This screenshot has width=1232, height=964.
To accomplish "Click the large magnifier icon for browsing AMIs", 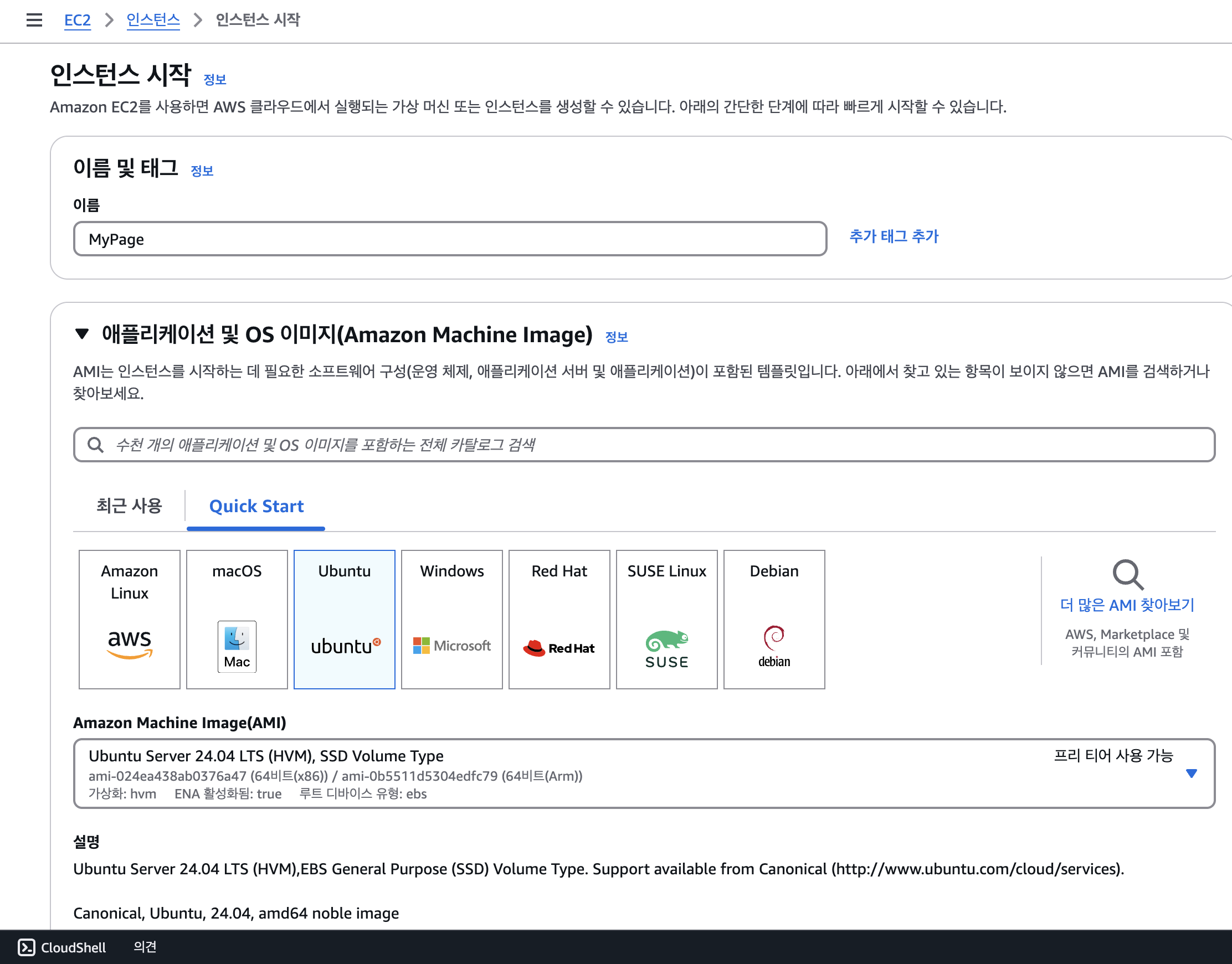I will tap(1127, 575).
